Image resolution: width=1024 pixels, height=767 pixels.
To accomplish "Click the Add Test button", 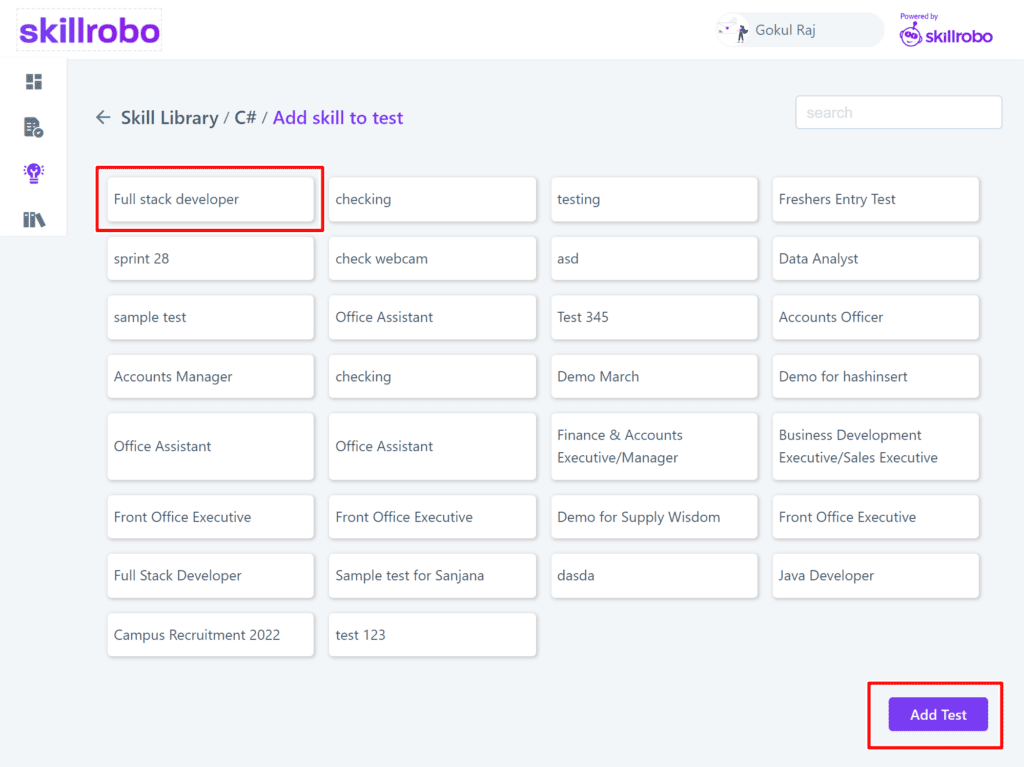I will click(x=938, y=715).
